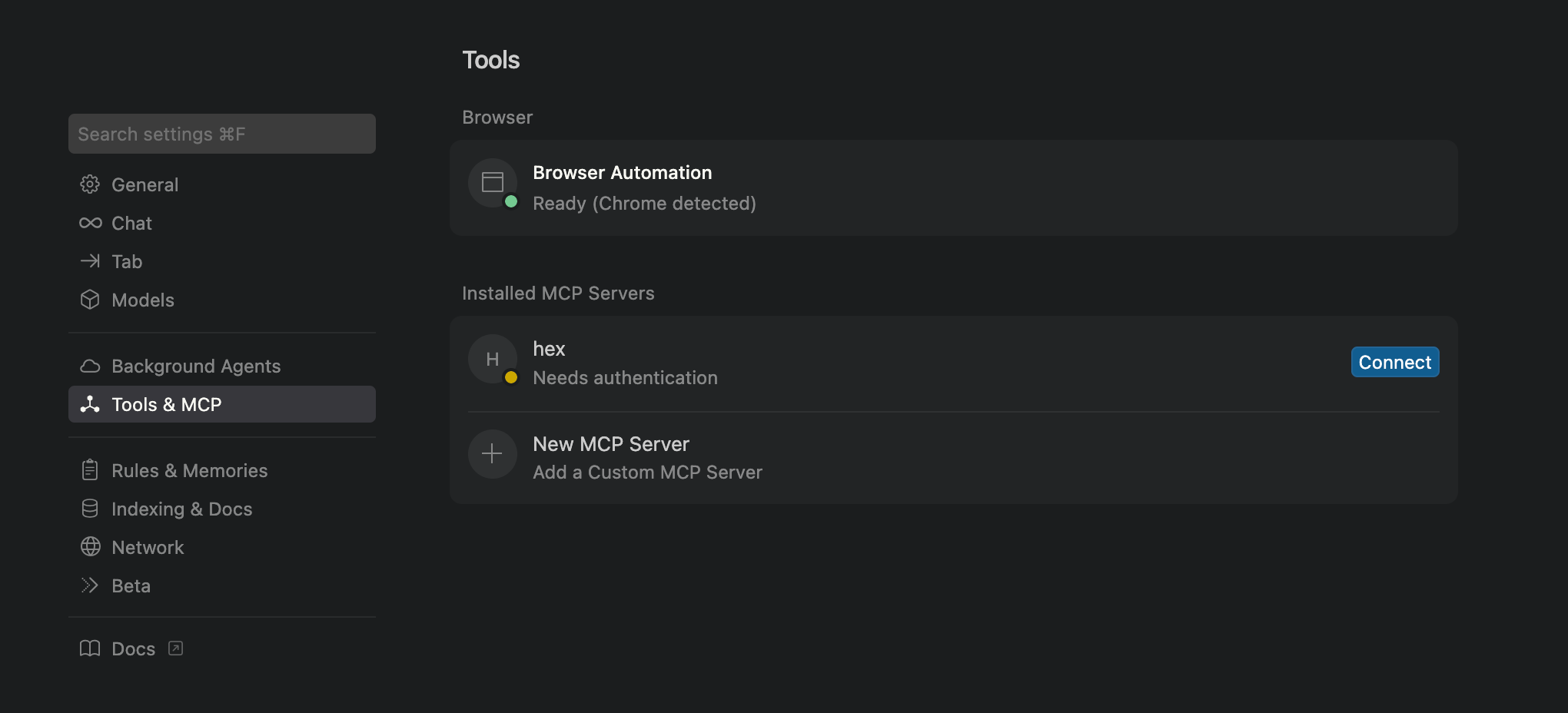
Task: Click the Tab arrow icon in sidebar
Action: [x=90, y=260]
